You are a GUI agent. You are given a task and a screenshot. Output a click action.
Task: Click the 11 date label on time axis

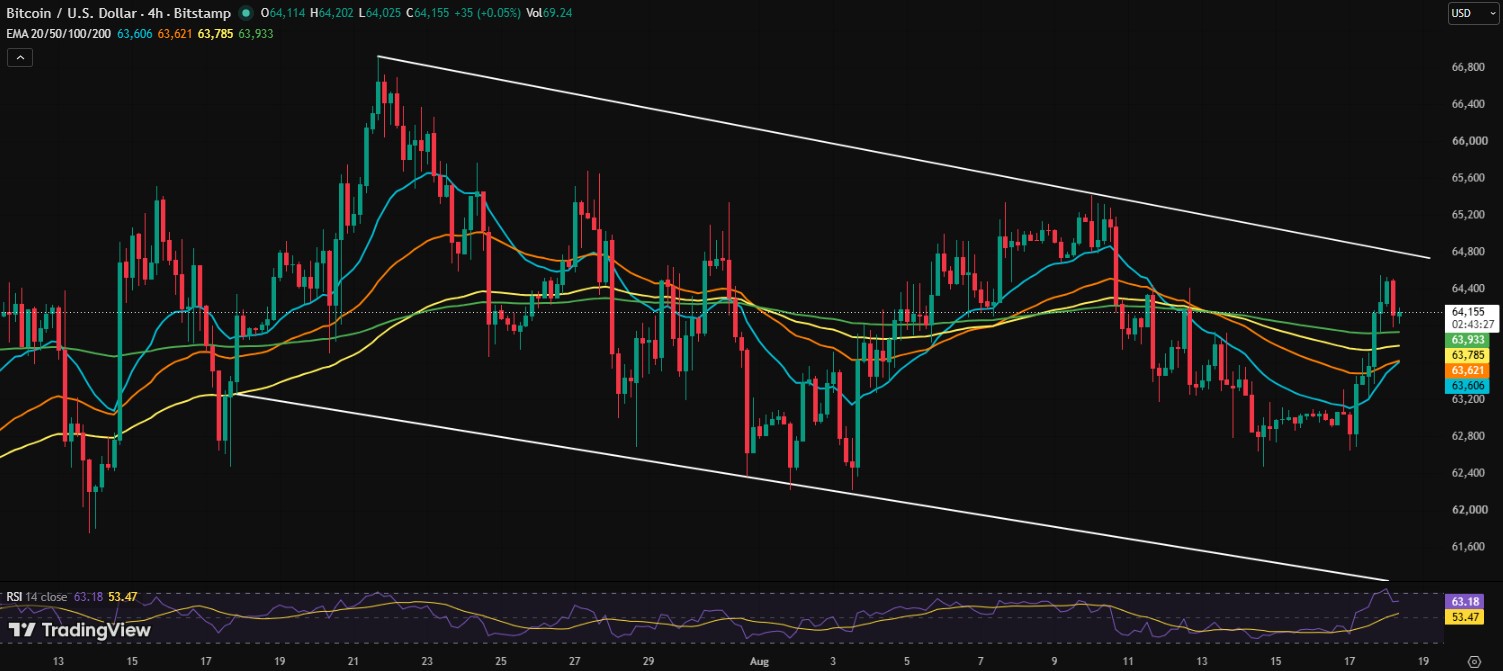point(1128,661)
